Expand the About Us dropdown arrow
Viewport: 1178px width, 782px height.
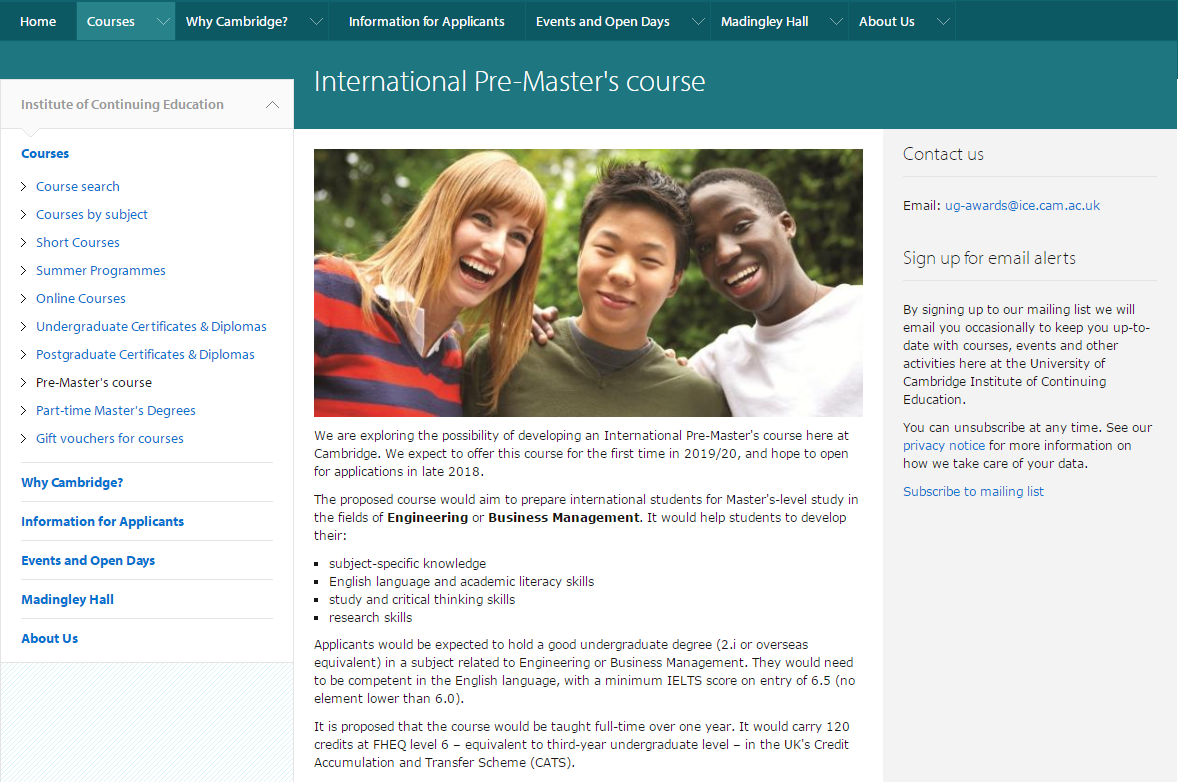(942, 21)
